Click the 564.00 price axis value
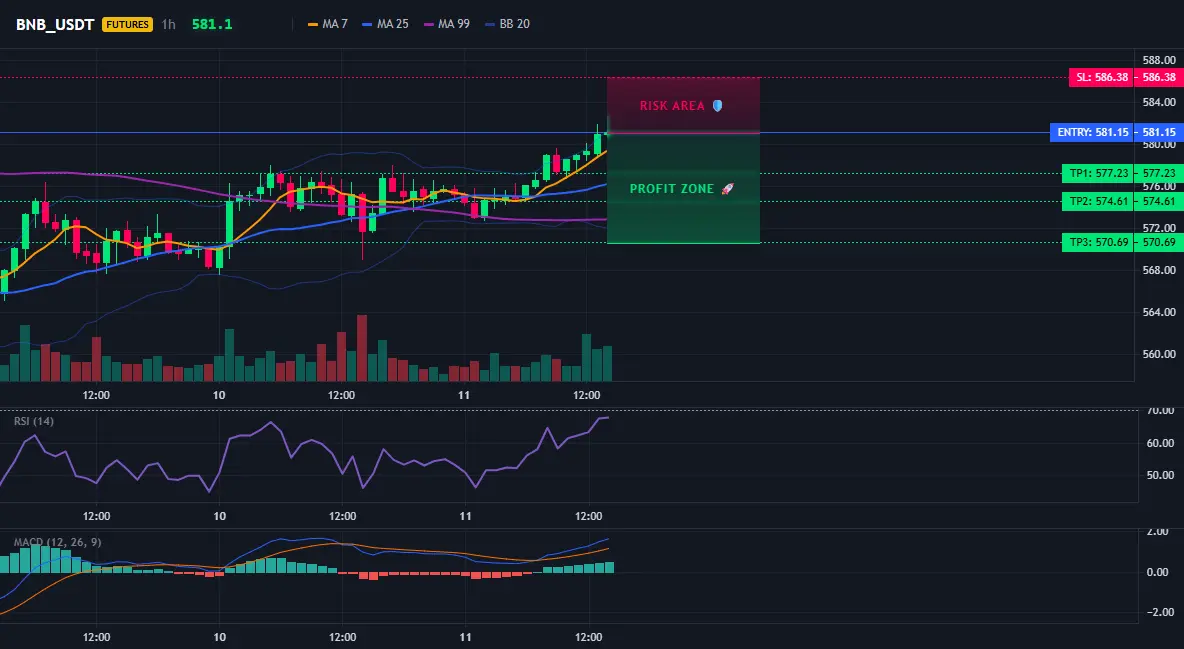The width and height of the screenshot is (1184, 649). [1159, 312]
